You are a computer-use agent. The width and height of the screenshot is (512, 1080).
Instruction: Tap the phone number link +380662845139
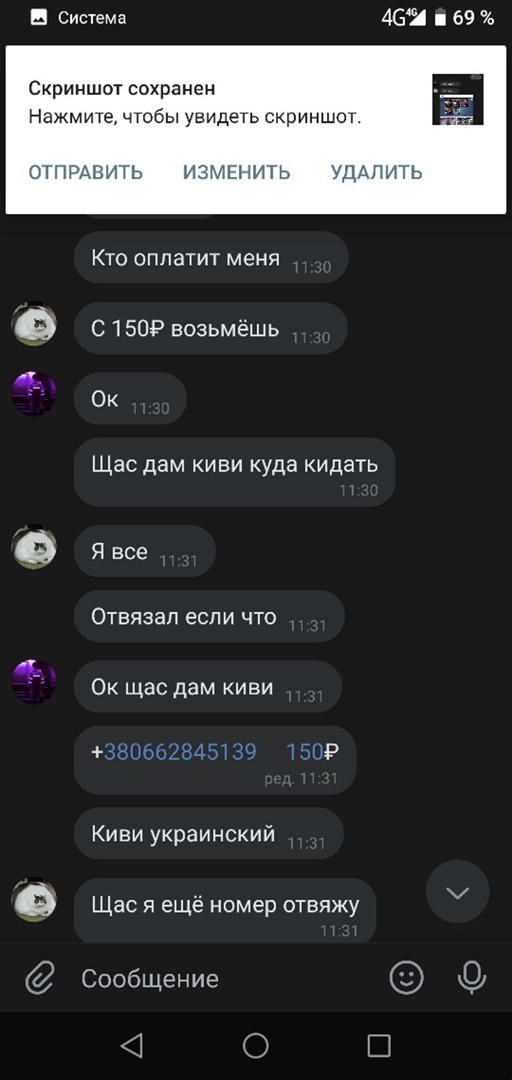click(x=174, y=751)
